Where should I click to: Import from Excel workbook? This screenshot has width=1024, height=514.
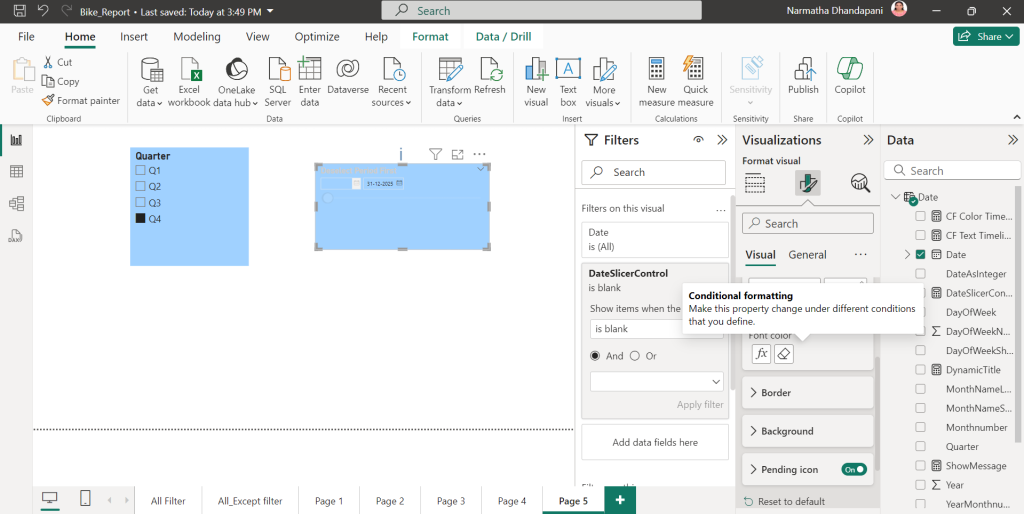[189, 82]
